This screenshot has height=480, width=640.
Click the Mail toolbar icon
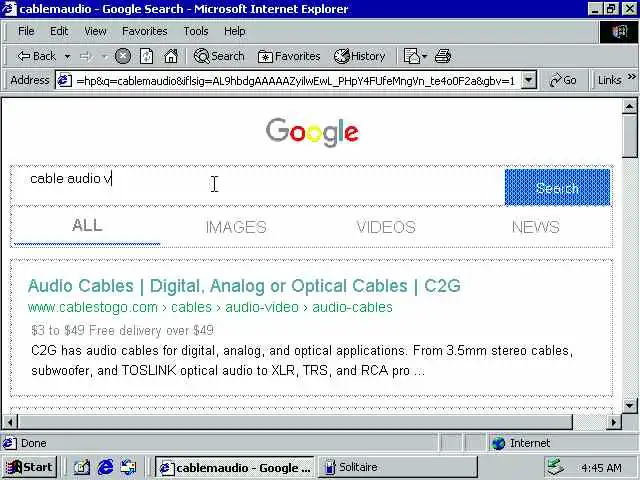coord(411,56)
